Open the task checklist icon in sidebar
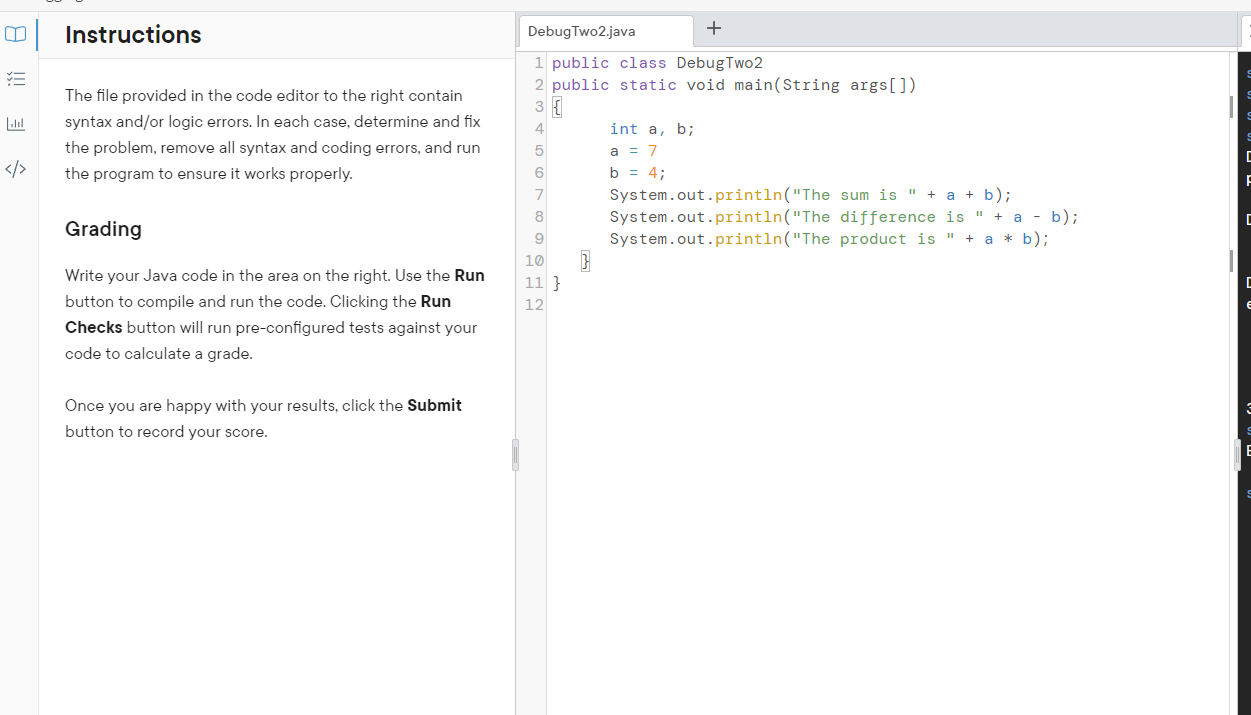This screenshot has height=715, width=1251. tap(15, 80)
